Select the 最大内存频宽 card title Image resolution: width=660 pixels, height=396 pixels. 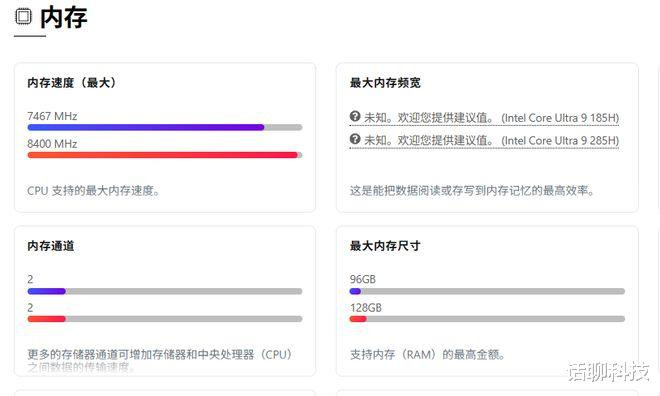385,82
